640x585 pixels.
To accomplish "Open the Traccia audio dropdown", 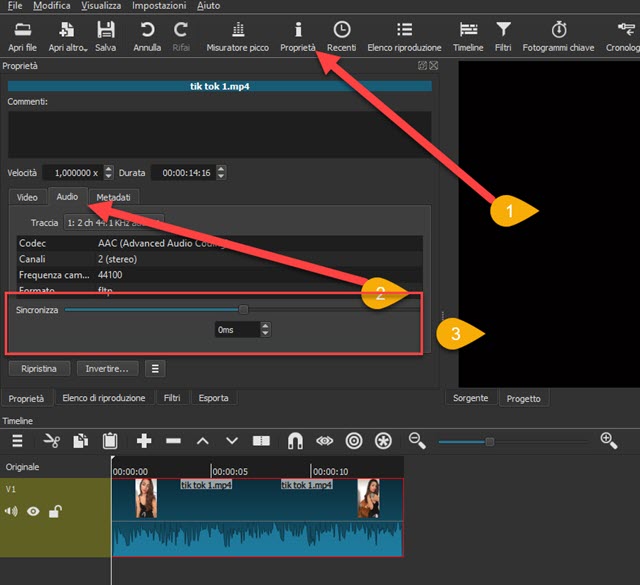I will tap(114, 223).
